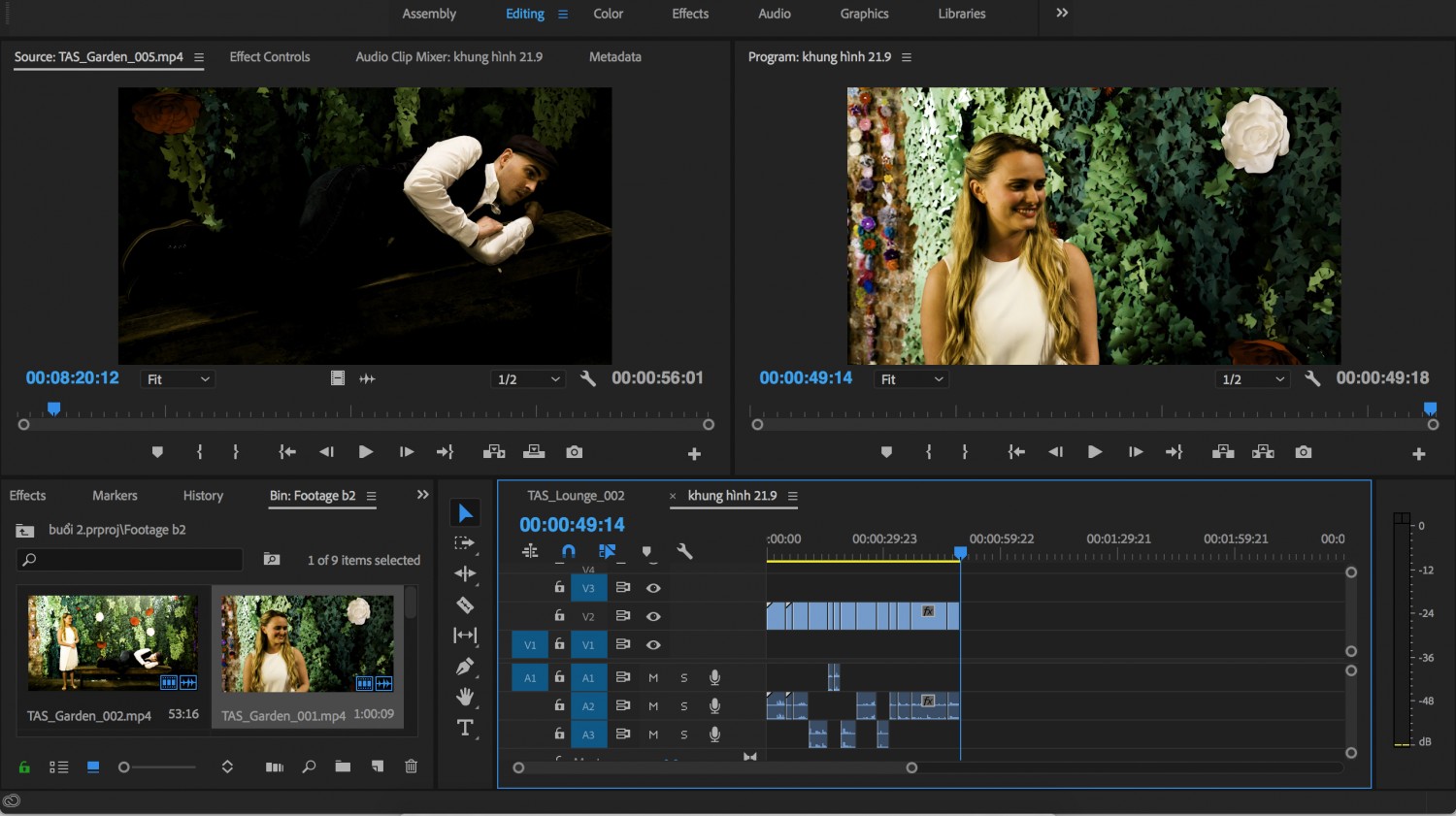Solo audio track A2

click(x=683, y=705)
